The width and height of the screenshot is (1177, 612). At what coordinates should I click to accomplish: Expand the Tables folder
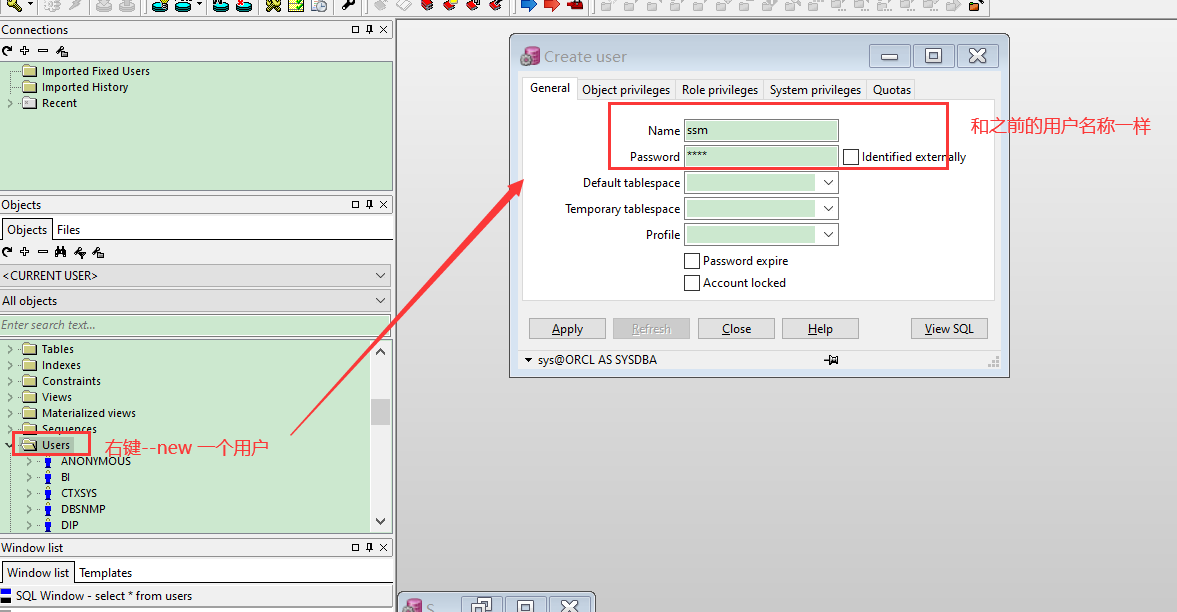tap(10, 348)
